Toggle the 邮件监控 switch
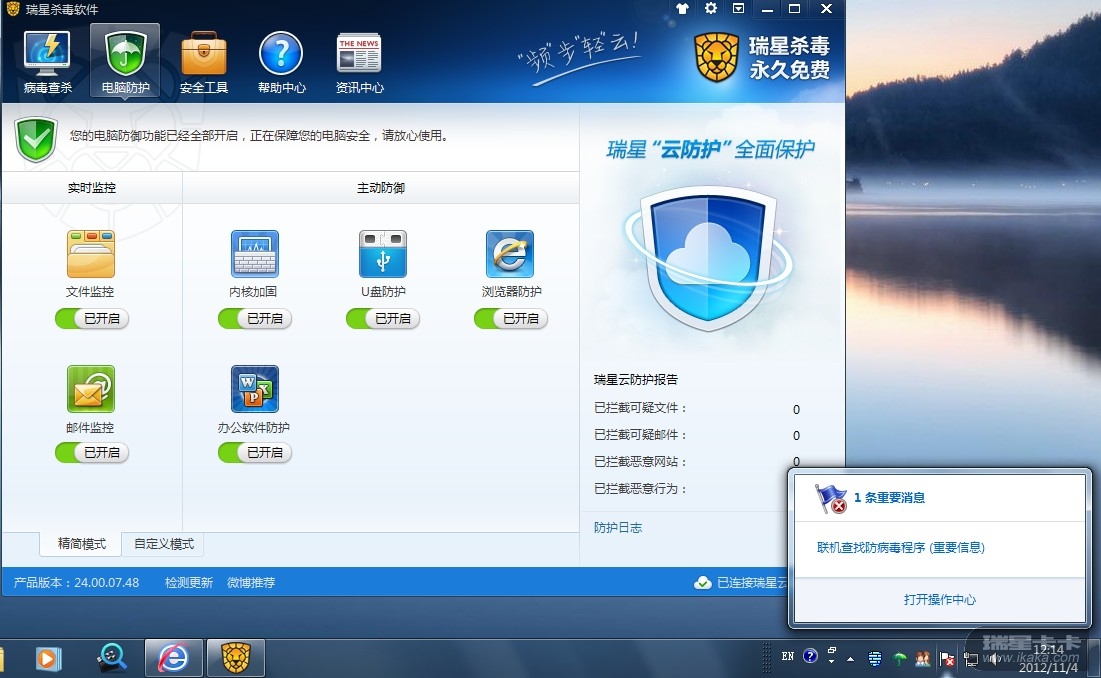Viewport: 1101px width, 678px height. pyautogui.click(x=92, y=453)
